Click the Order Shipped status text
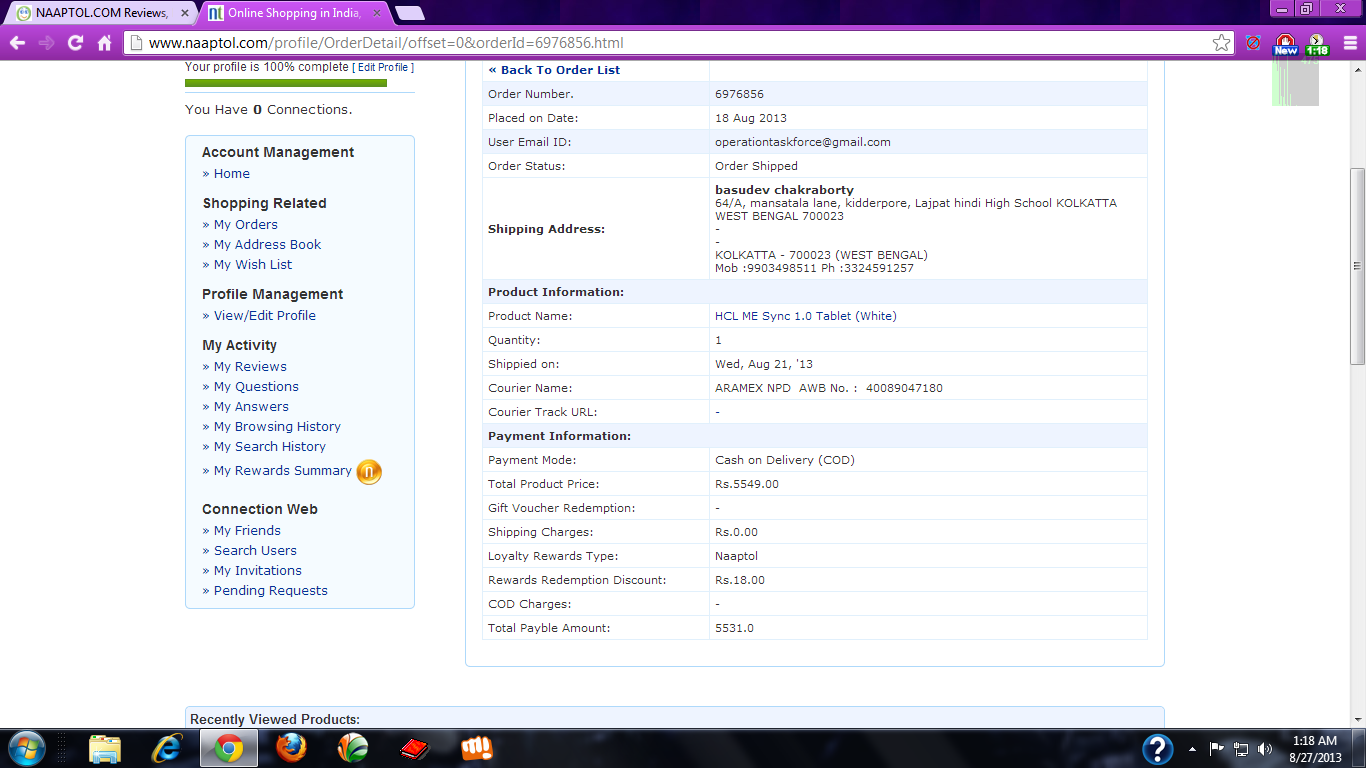The image size is (1366, 768). [x=756, y=166]
